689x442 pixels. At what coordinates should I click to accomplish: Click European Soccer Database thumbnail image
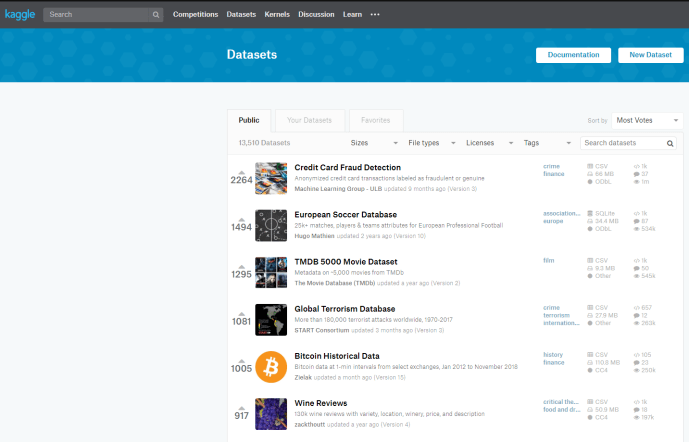click(x=271, y=225)
